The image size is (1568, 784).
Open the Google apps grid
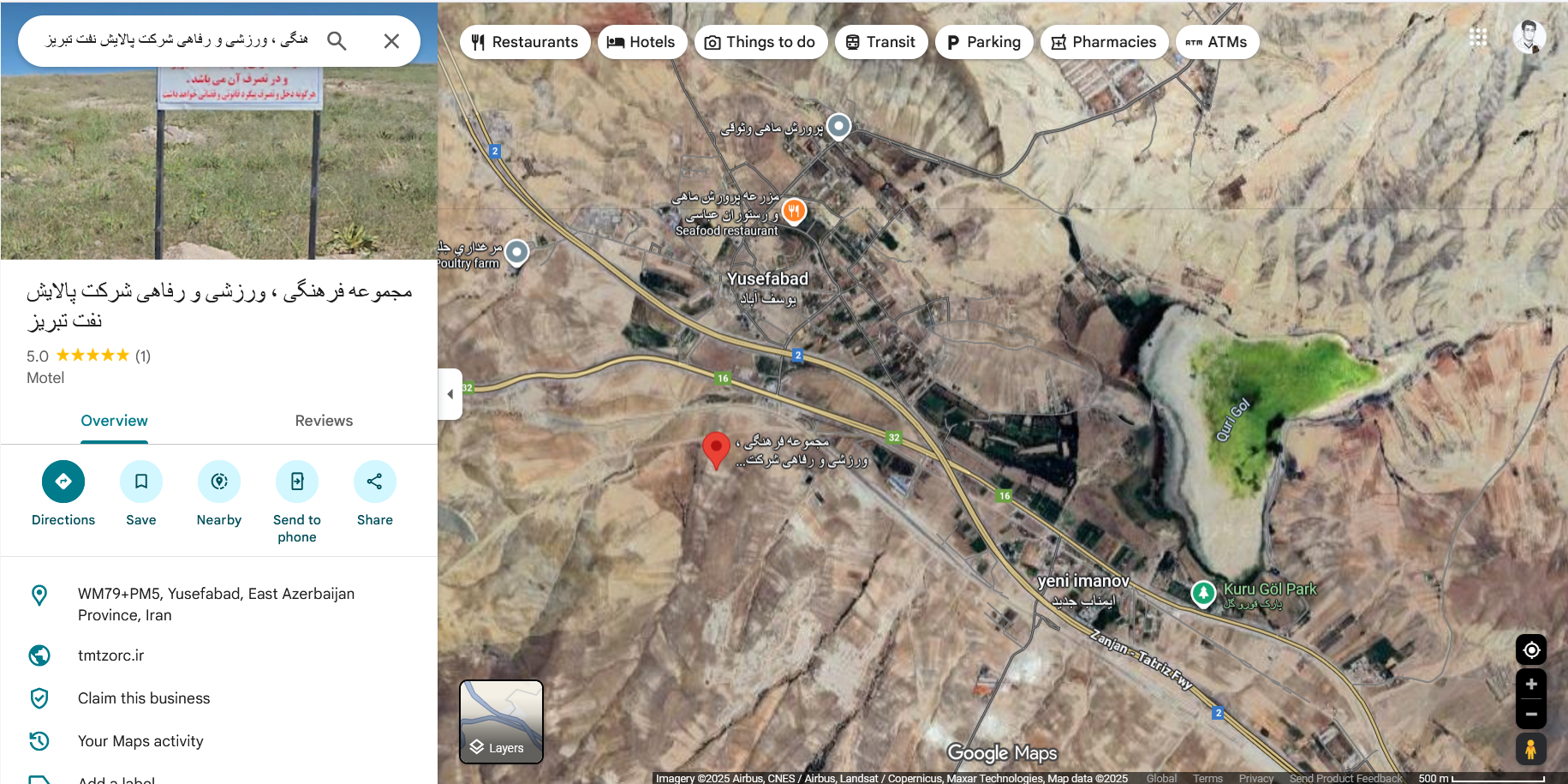pyautogui.click(x=1477, y=37)
